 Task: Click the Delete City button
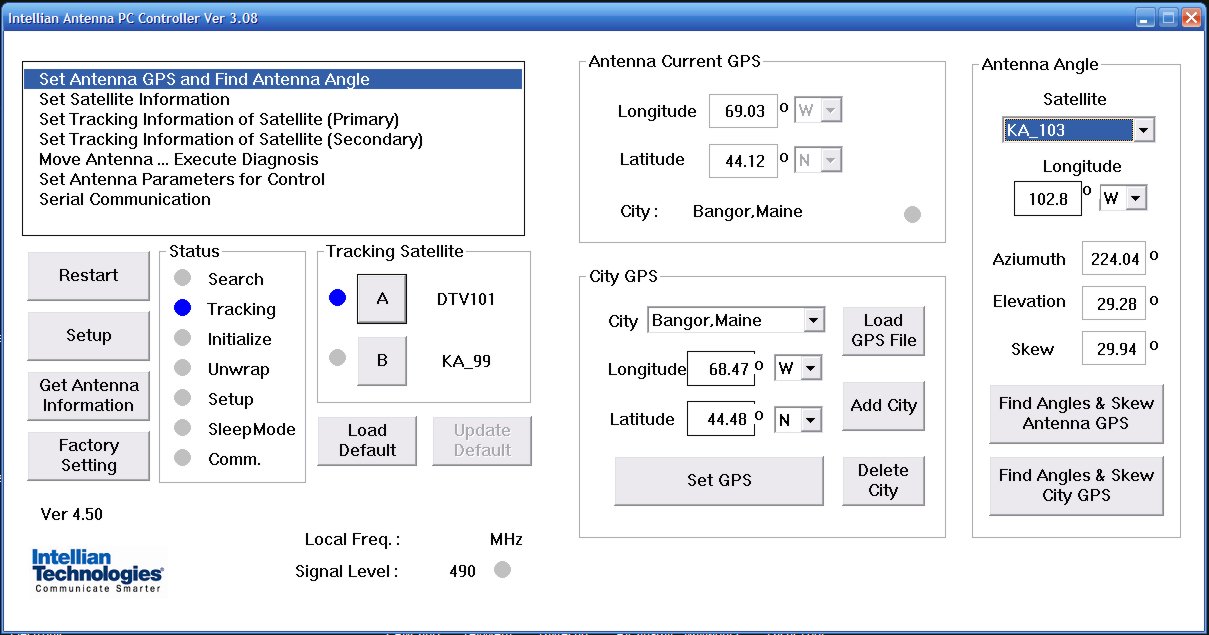click(x=883, y=480)
